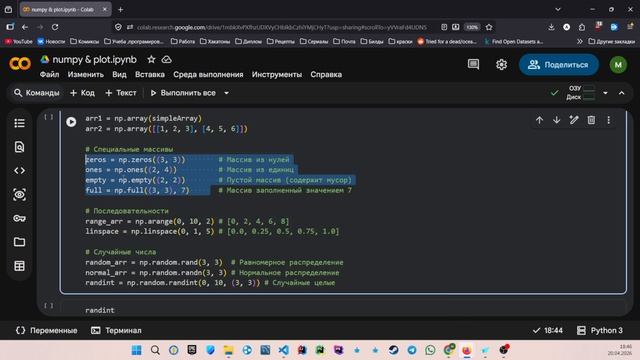Click the cloud save status icon

(167, 60)
